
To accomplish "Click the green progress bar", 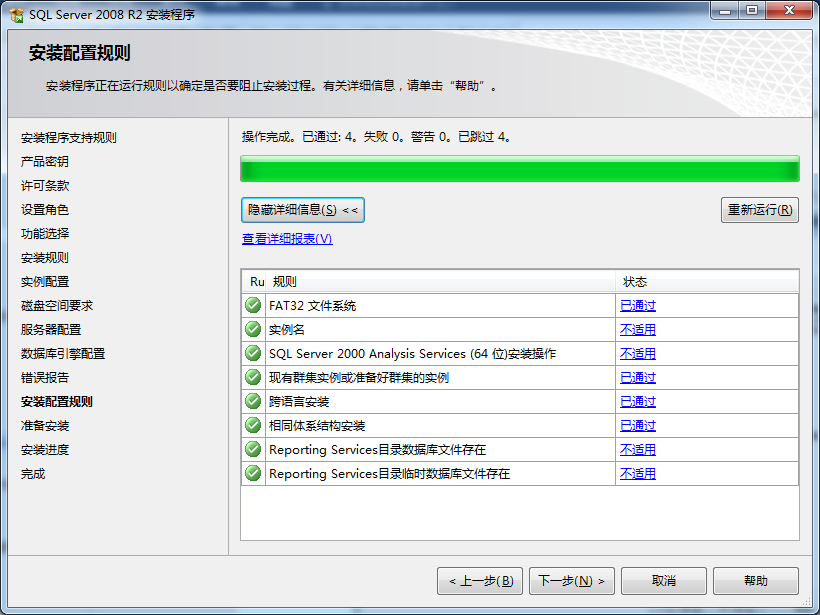I will point(520,169).
